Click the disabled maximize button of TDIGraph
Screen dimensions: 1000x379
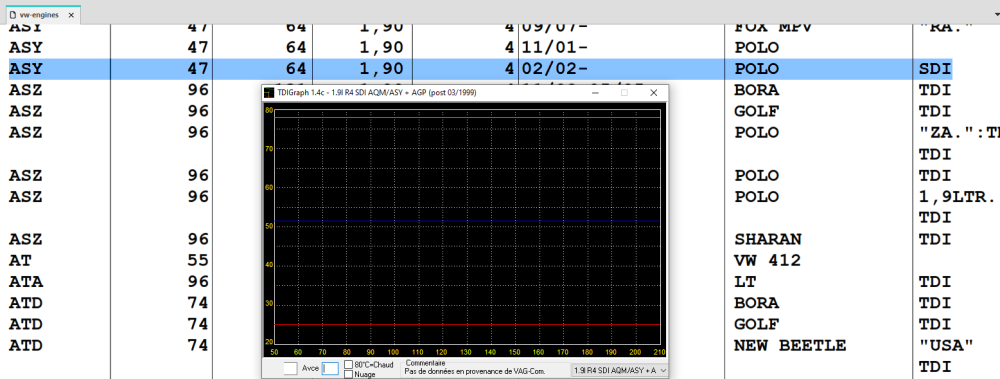tap(624, 93)
